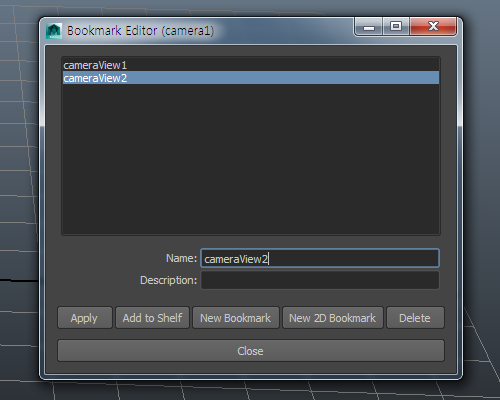The image size is (500, 400).
Task: Select the highlighted cameraView2 bookmark row
Action: pyautogui.click(x=251, y=78)
